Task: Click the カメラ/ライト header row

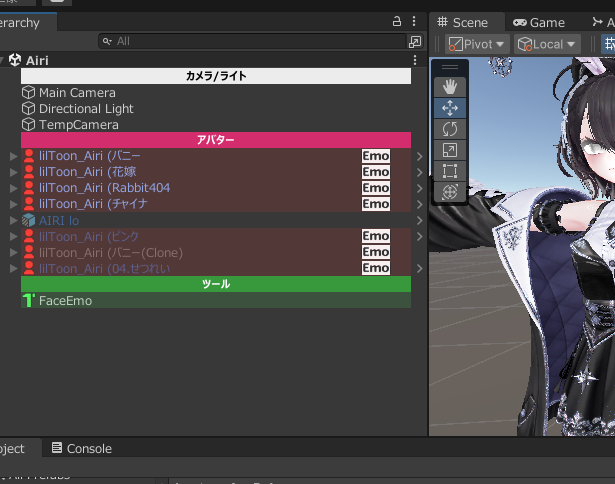Action: [216, 76]
